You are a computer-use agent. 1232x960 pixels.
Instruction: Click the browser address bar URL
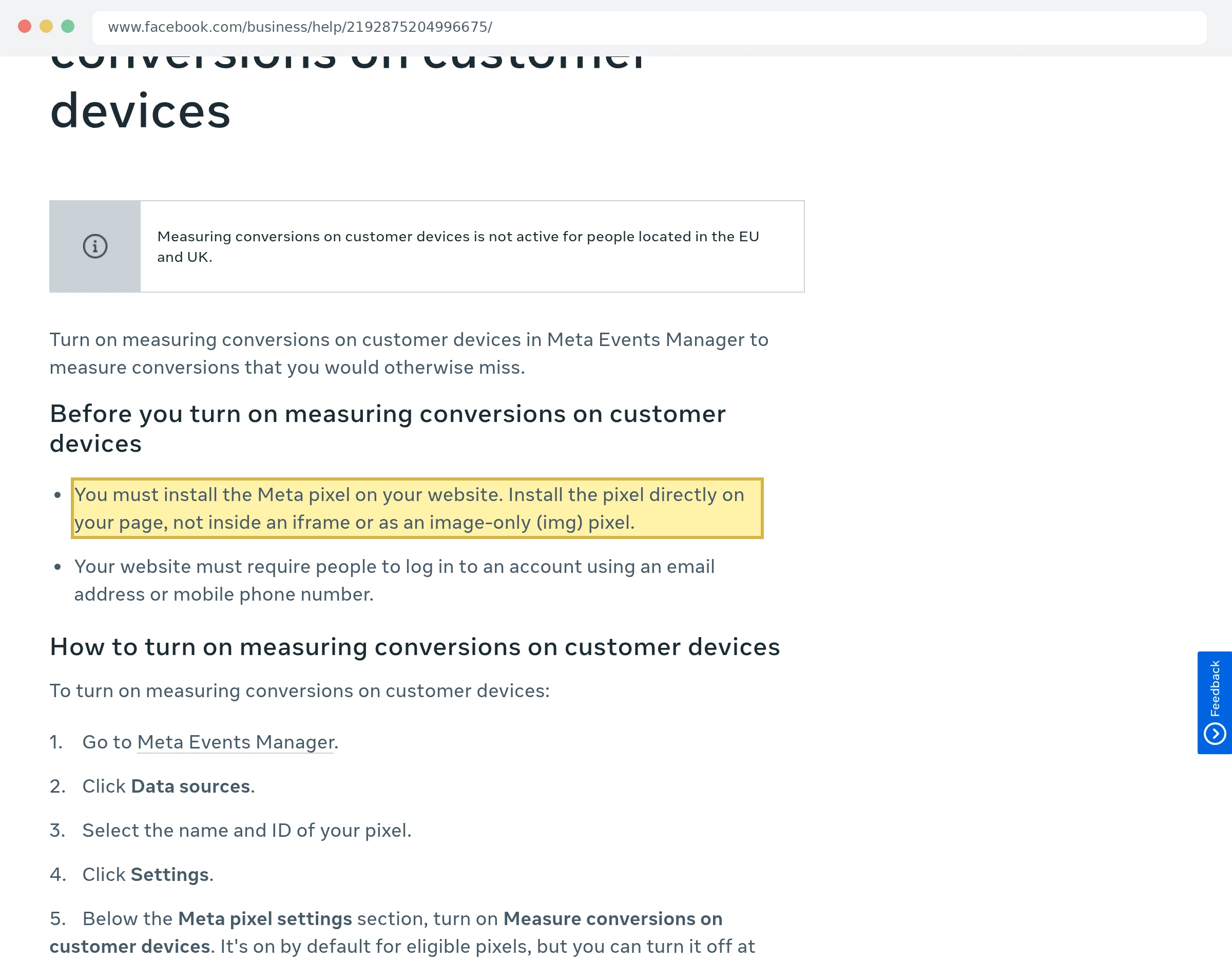pos(300,27)
